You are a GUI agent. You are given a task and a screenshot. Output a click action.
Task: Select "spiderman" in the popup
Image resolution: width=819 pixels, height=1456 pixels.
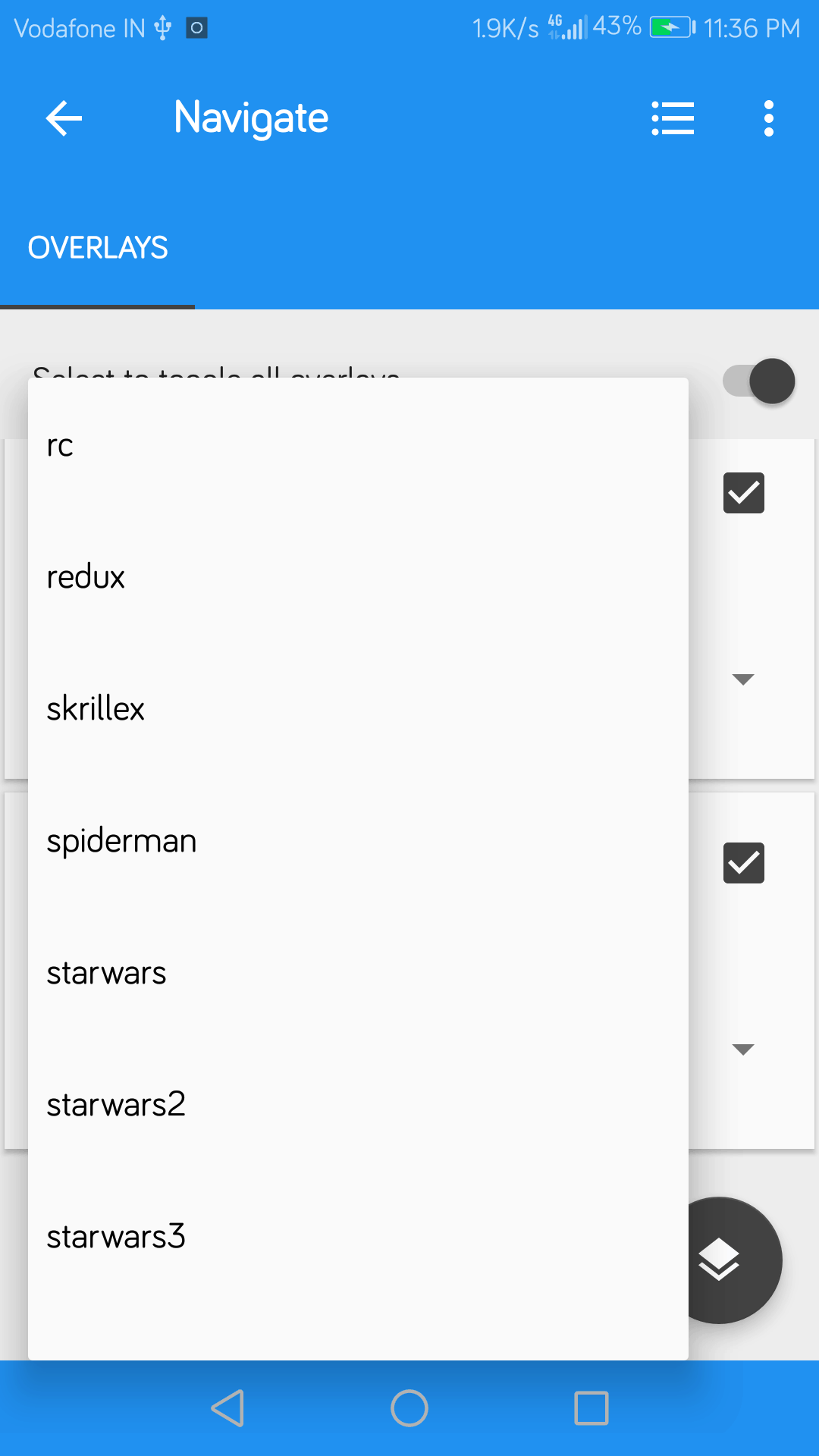358,841
